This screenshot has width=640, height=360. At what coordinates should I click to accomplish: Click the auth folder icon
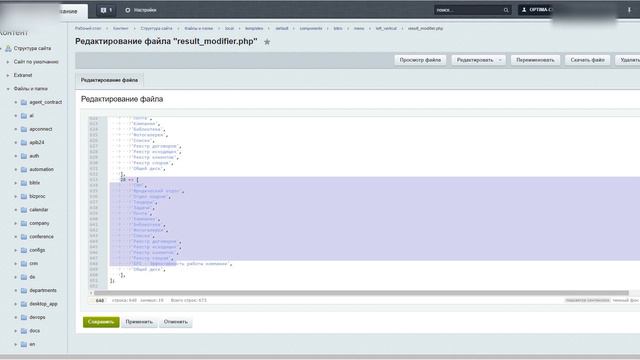tap(24, 156)
